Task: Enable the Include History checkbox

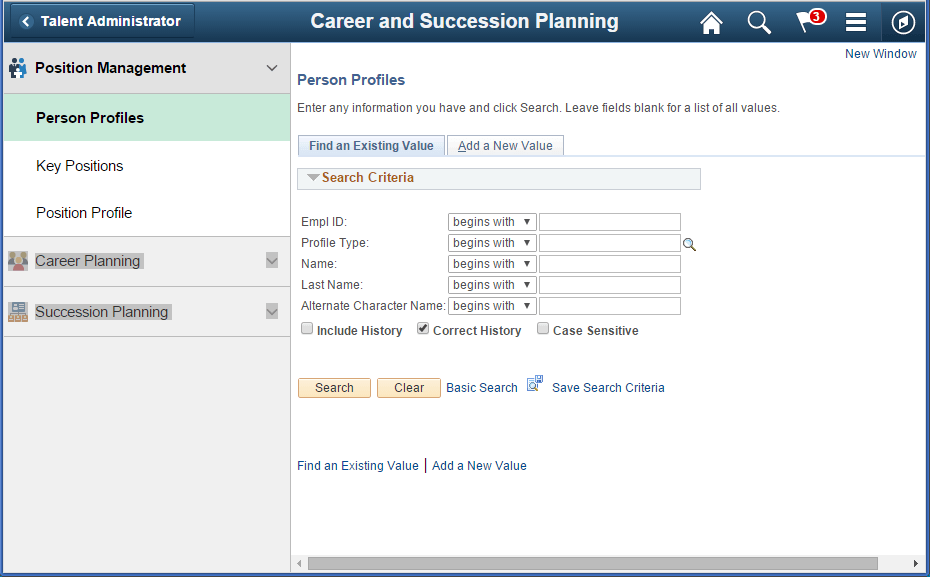Action: click(307, 328)
